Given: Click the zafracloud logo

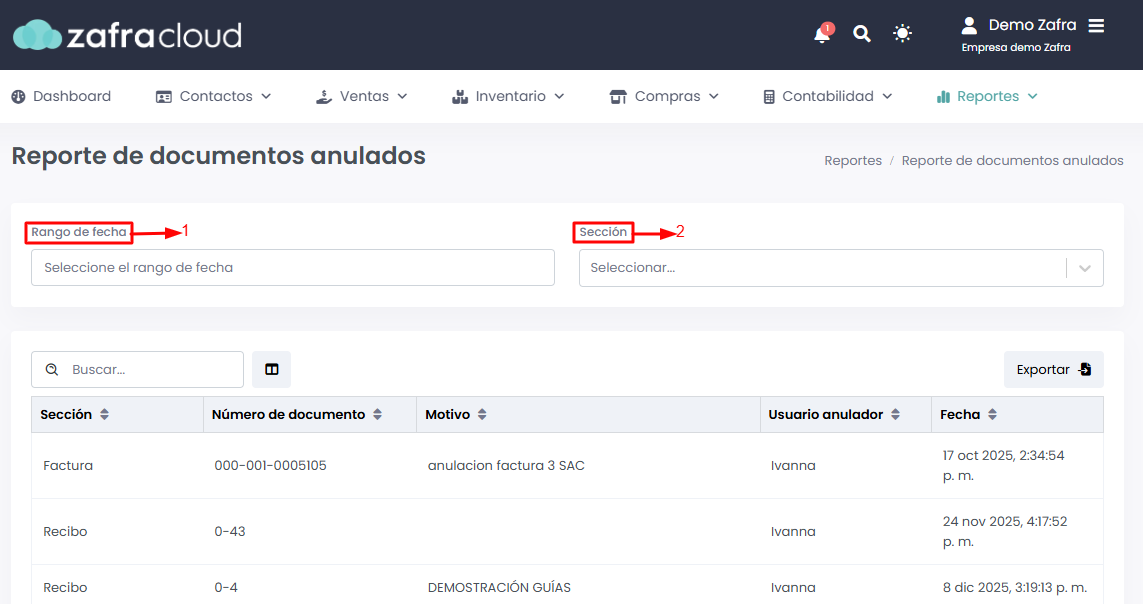Looking at the screenshot, I should coord(128,35).
